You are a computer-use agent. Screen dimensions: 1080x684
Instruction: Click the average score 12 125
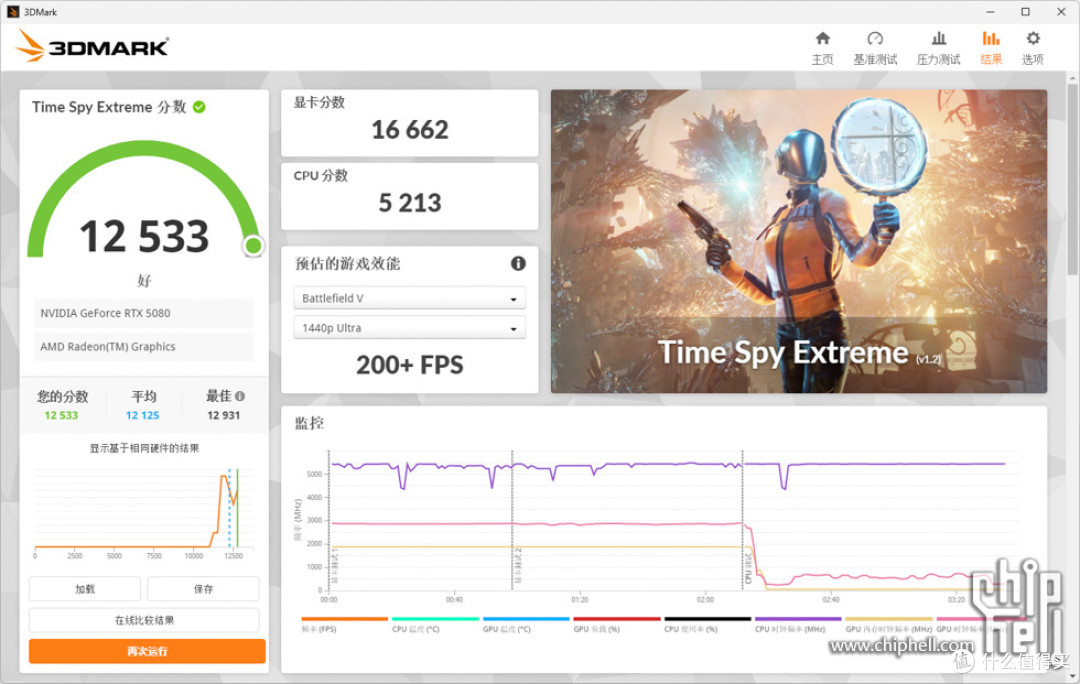tap(143, 415)
